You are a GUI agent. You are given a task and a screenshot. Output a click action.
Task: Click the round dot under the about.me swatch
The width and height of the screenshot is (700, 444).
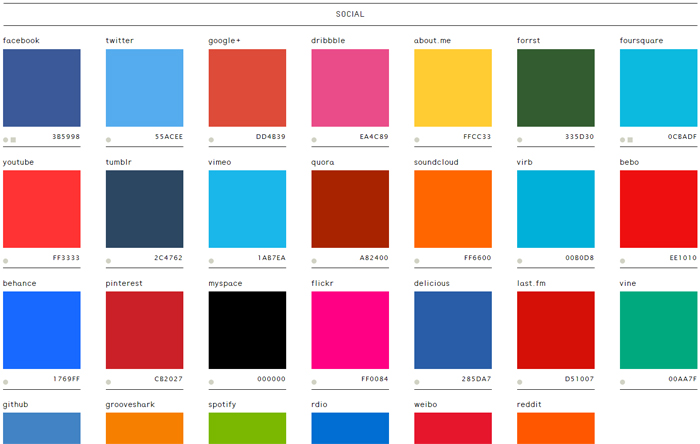coord(417,140)
